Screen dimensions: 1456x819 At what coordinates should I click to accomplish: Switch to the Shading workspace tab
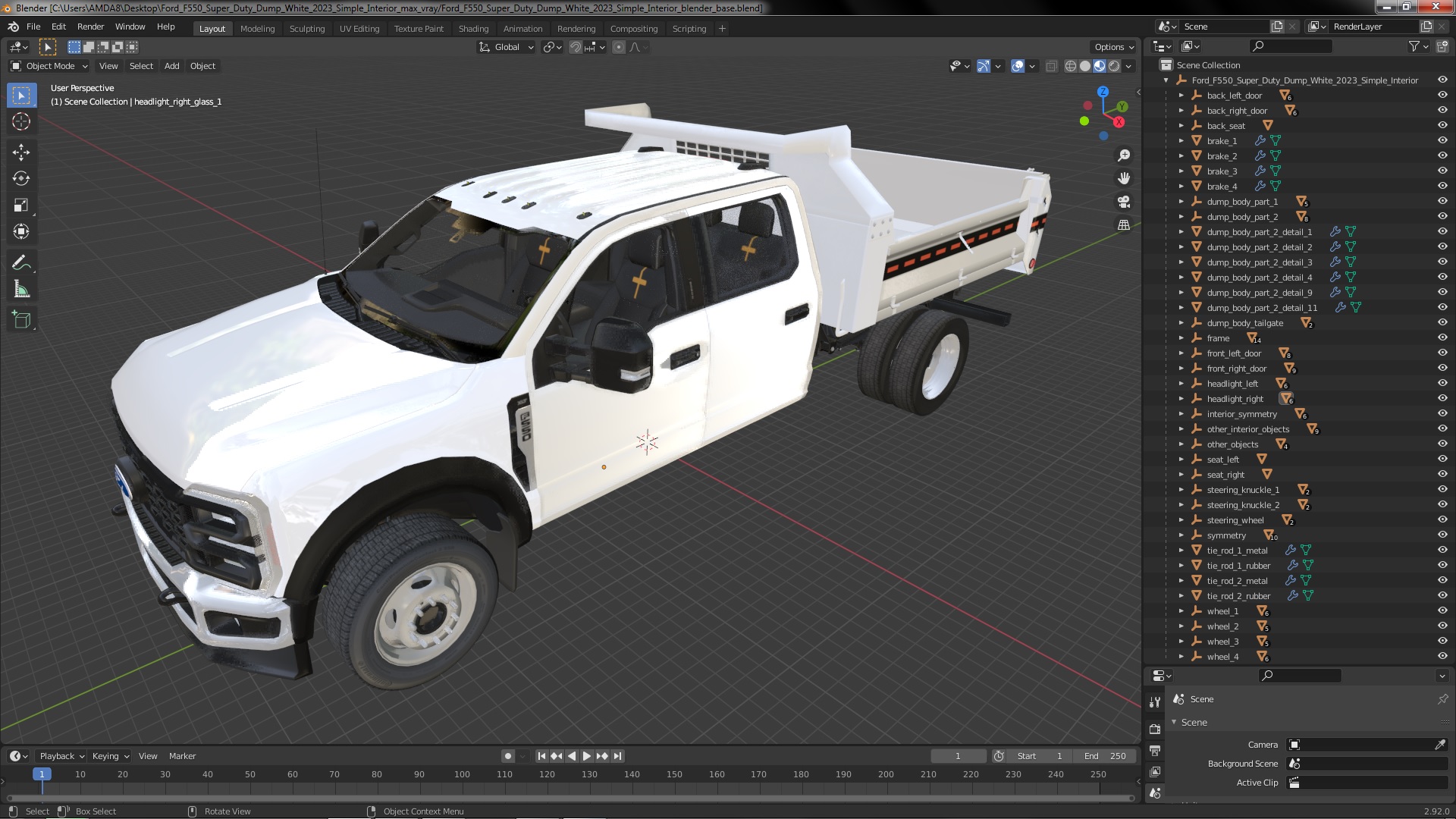473,29
